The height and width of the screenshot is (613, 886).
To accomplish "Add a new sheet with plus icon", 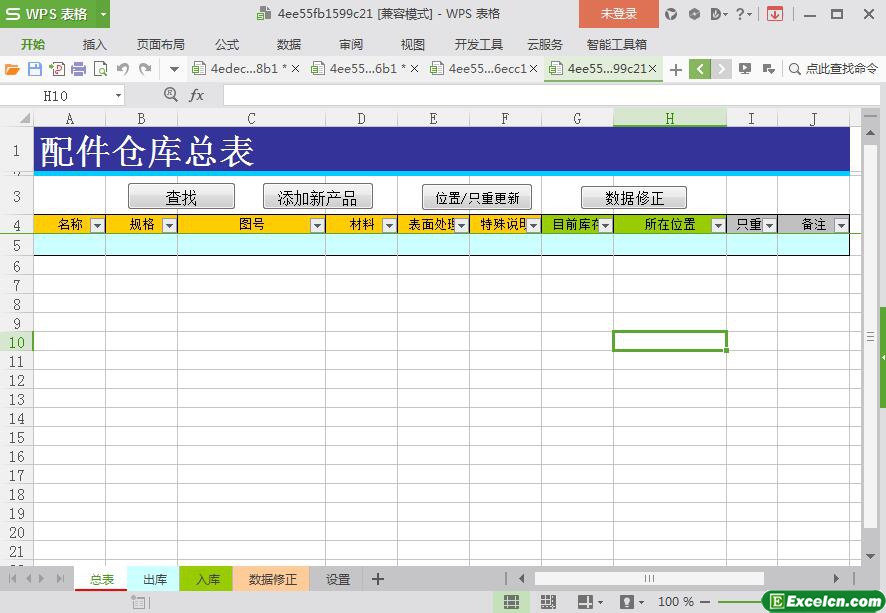I will pos(377,579).
